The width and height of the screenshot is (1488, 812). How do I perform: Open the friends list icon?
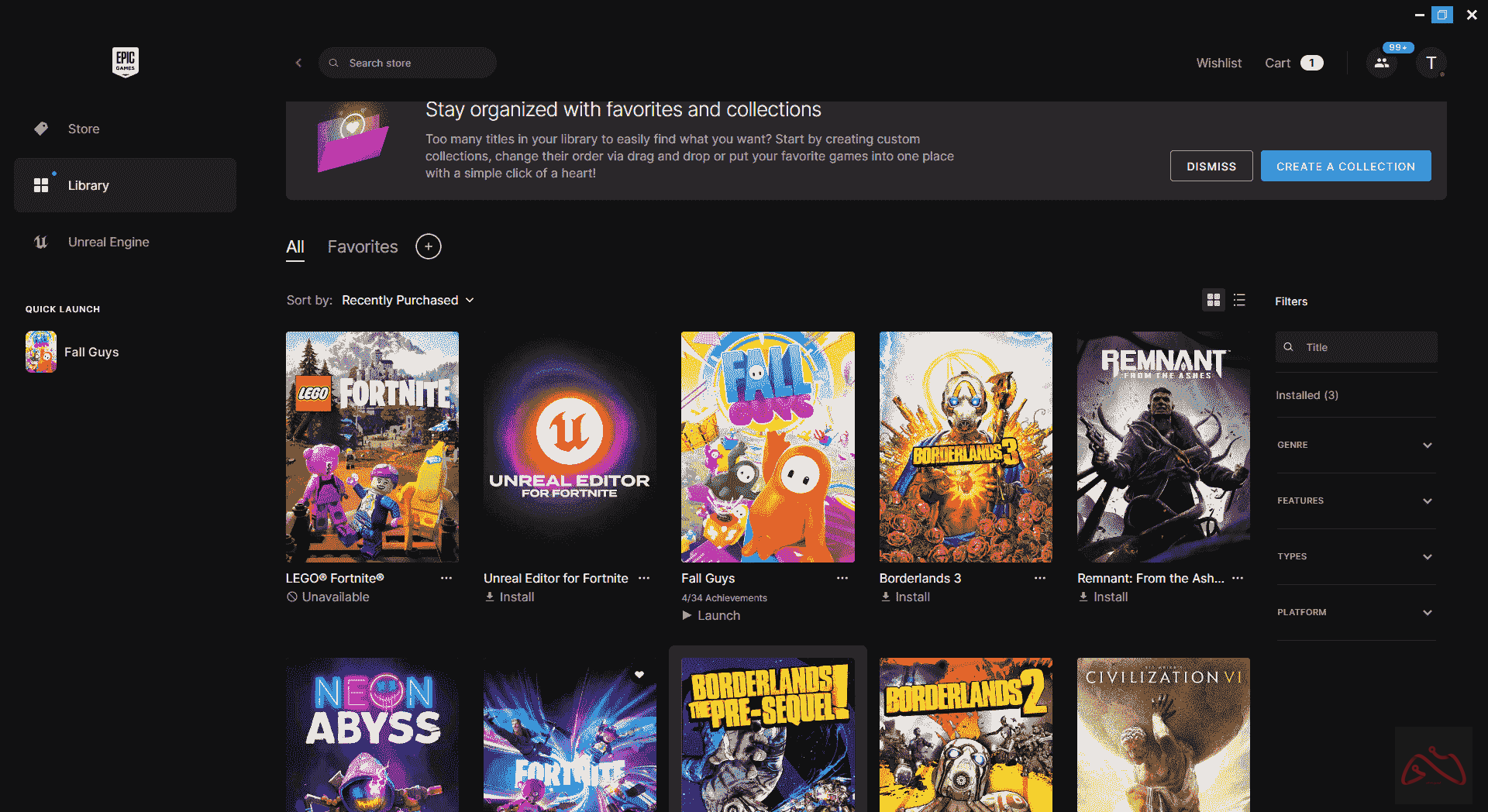click(x=1382, y=64)
